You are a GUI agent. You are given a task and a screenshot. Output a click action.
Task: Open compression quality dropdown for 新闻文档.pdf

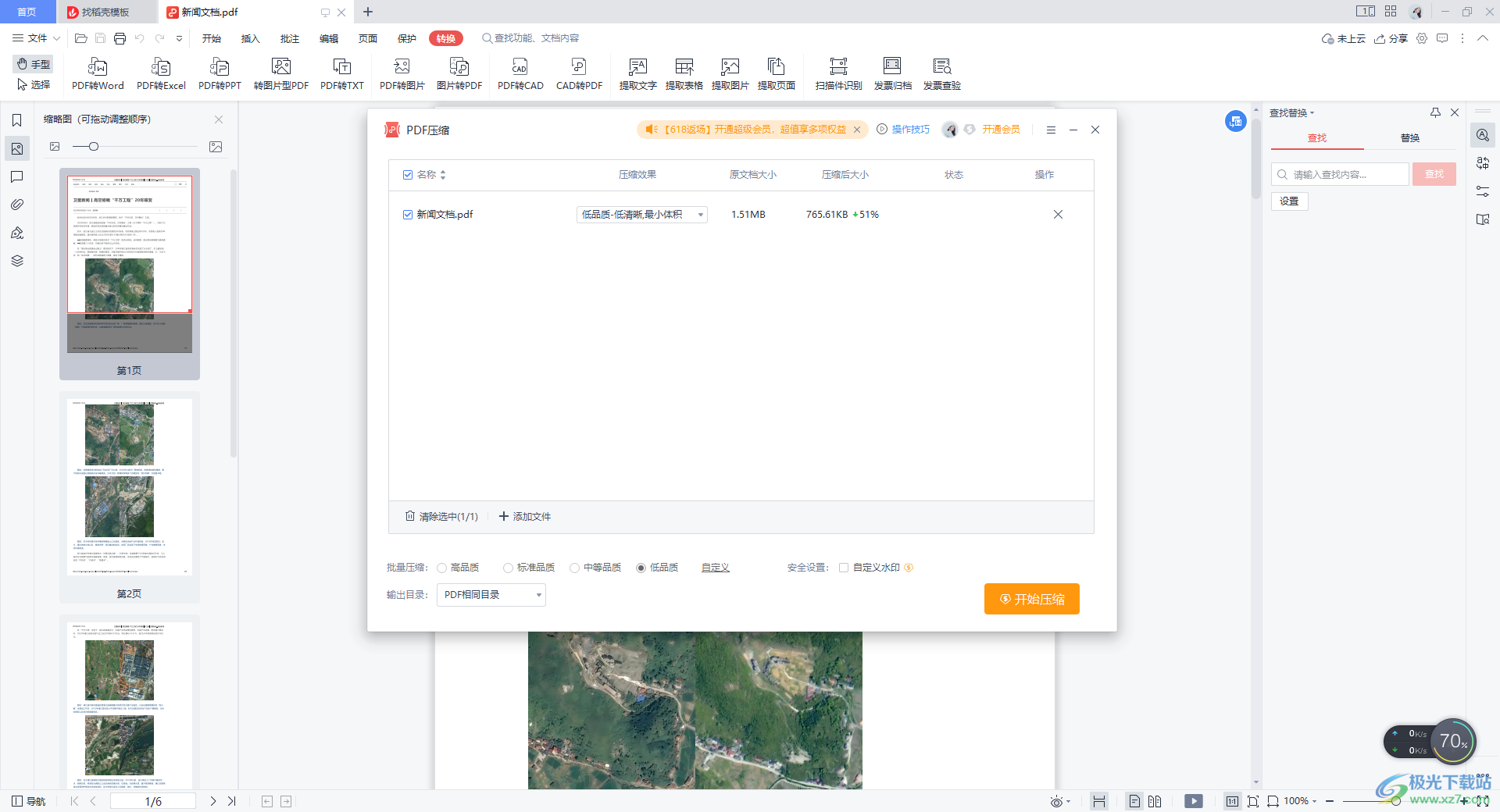(x=642, y=215)
